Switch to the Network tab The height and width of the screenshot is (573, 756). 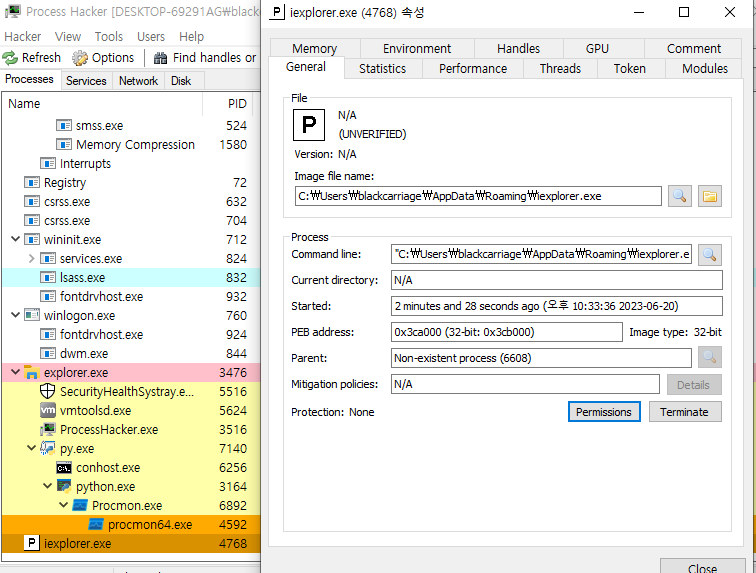(x=138, y=81)
